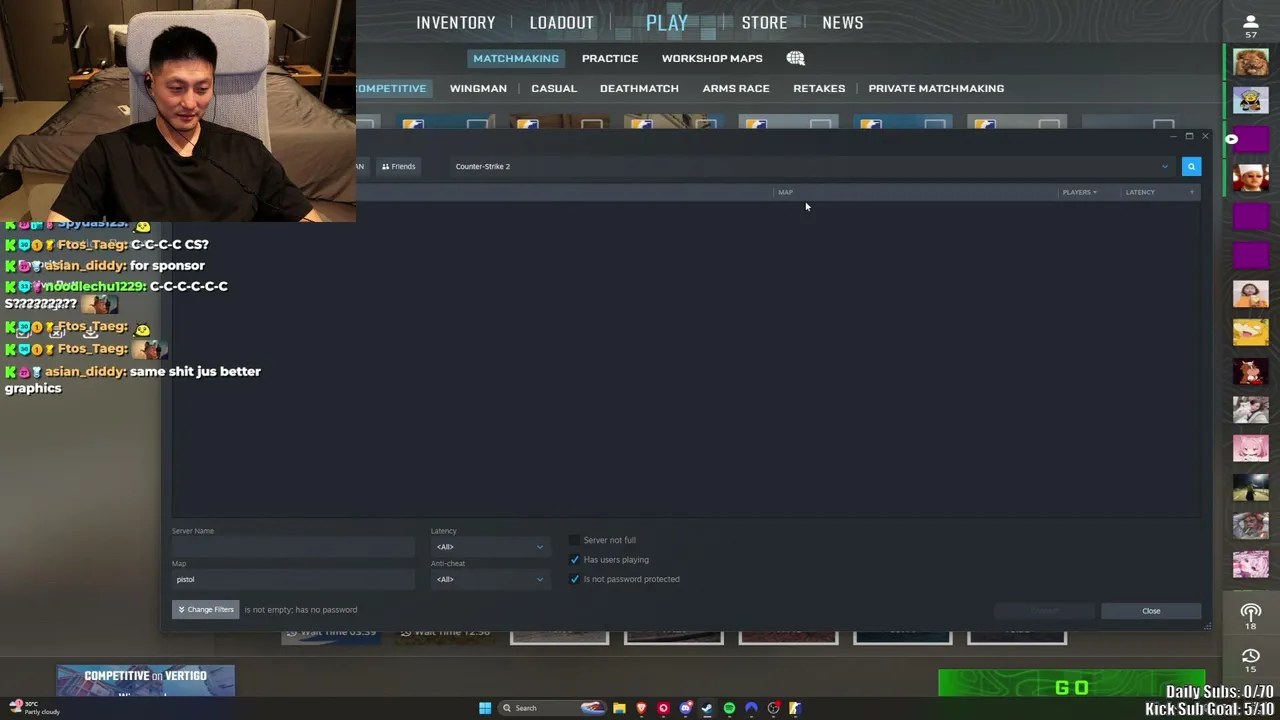Switch to the Friends tab in server browser
This screenshot has width=1280, height=720.
click(x=399, y=166)
